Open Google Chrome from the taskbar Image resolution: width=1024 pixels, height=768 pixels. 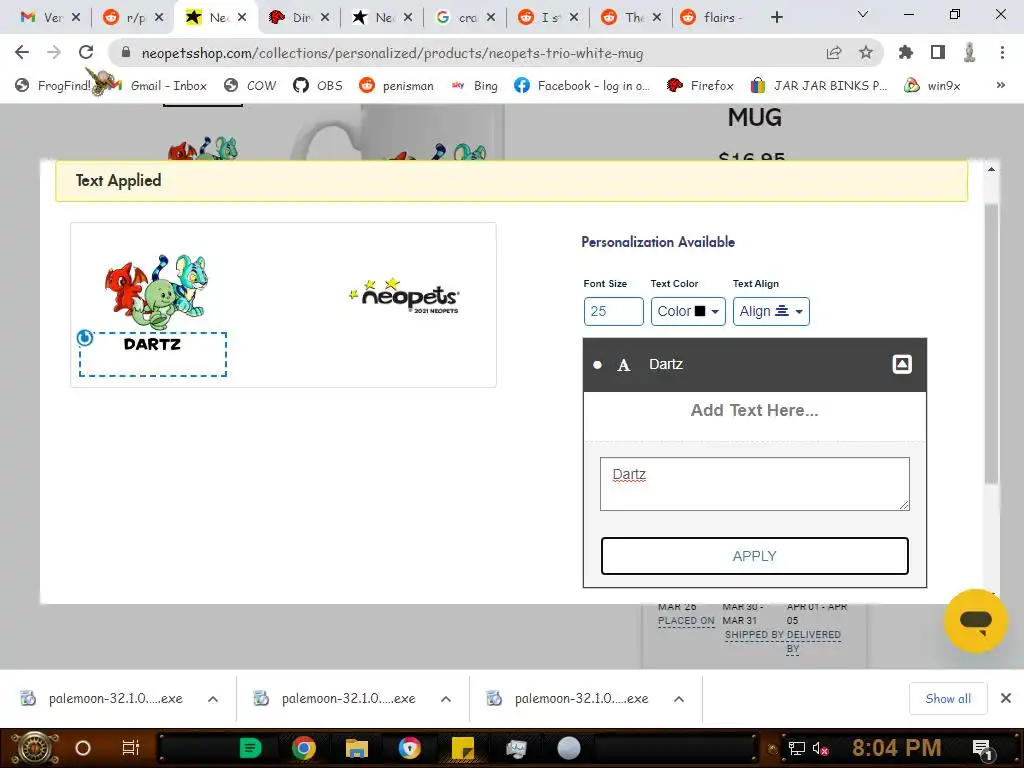[303, 748]
